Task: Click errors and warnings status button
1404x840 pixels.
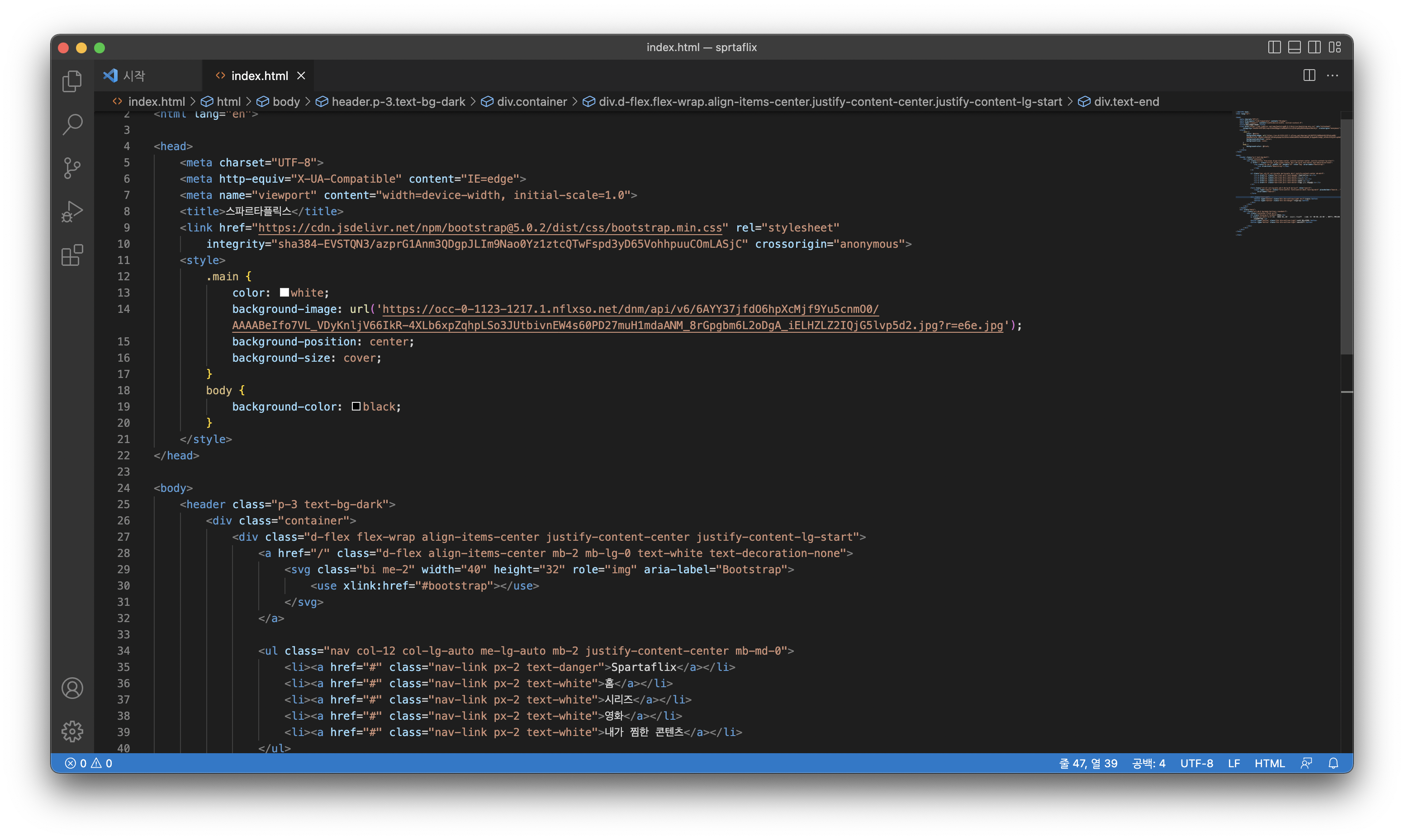Action: coord(88,763)
